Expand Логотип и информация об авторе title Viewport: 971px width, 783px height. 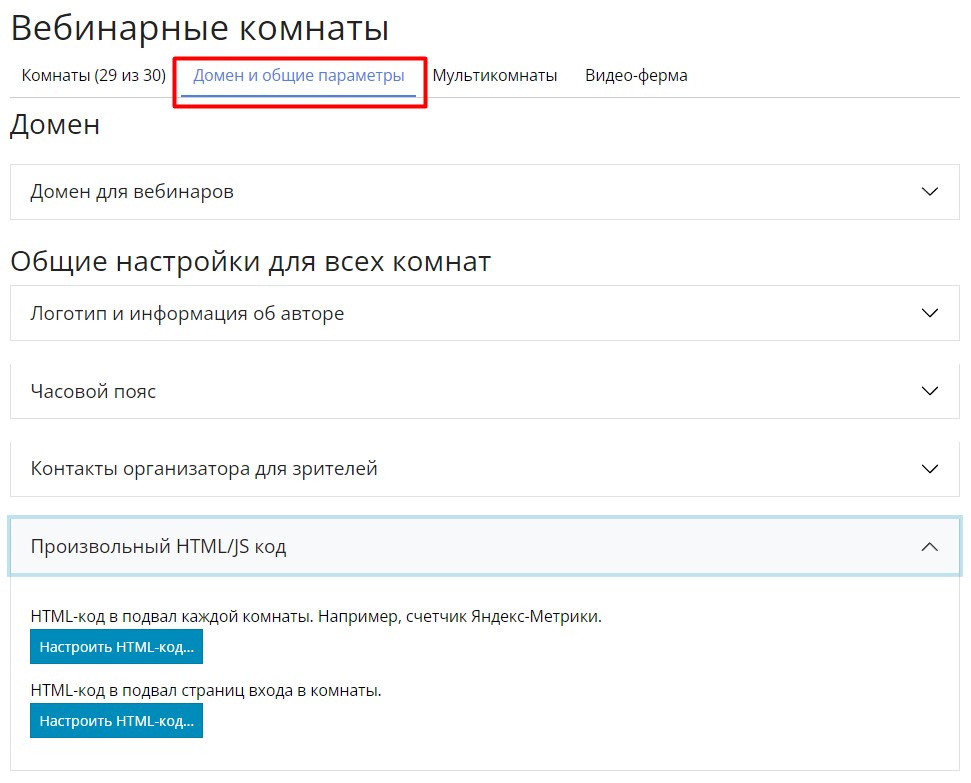click(x=187, y=314)
